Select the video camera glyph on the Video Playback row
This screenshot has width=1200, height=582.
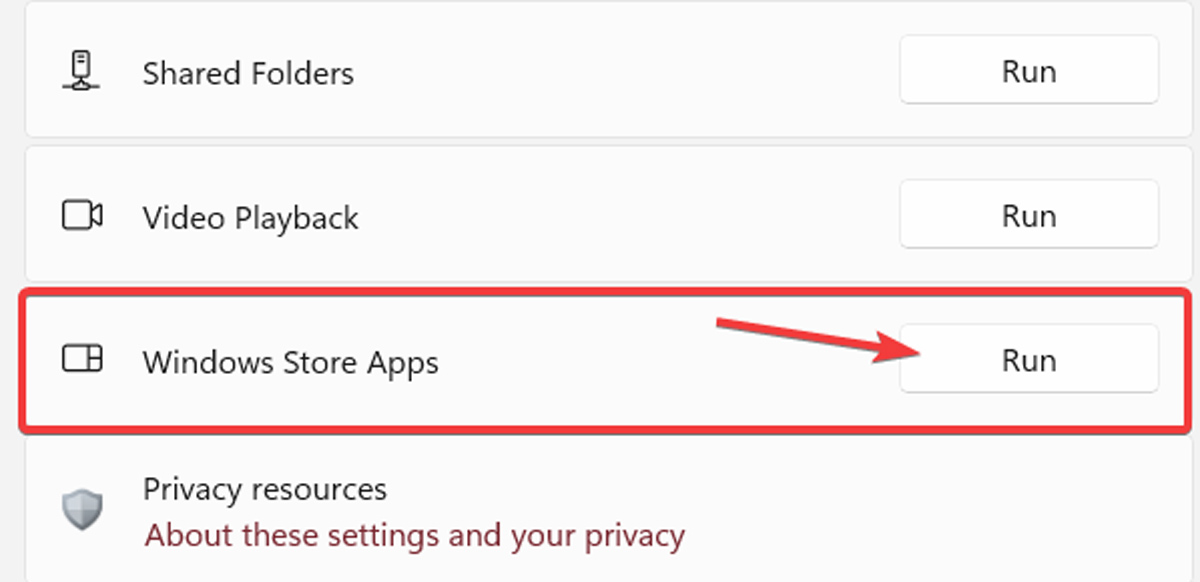pyautogui.click(x=81, y=216)
